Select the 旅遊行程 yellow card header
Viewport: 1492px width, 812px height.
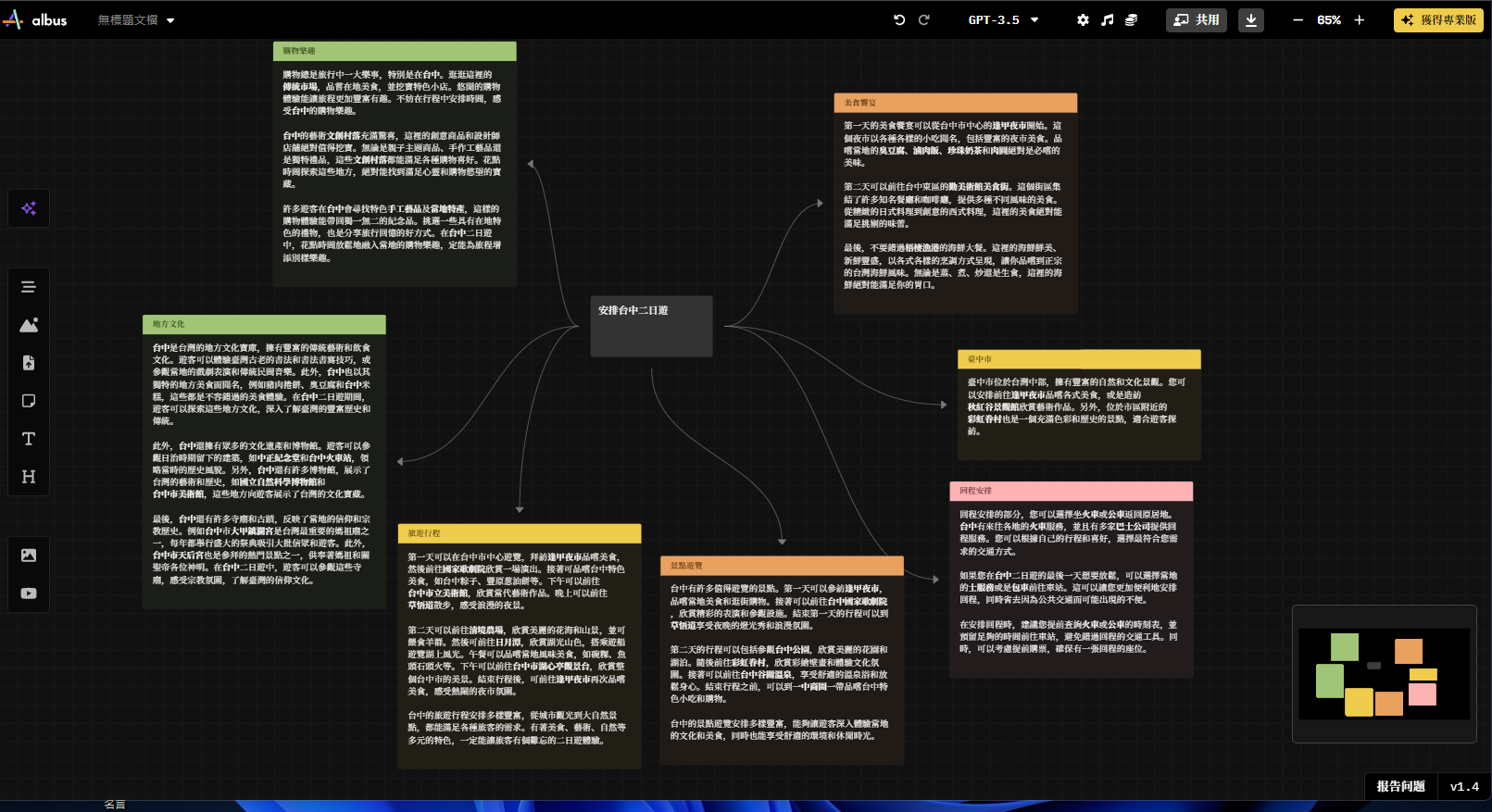[520, 533]
